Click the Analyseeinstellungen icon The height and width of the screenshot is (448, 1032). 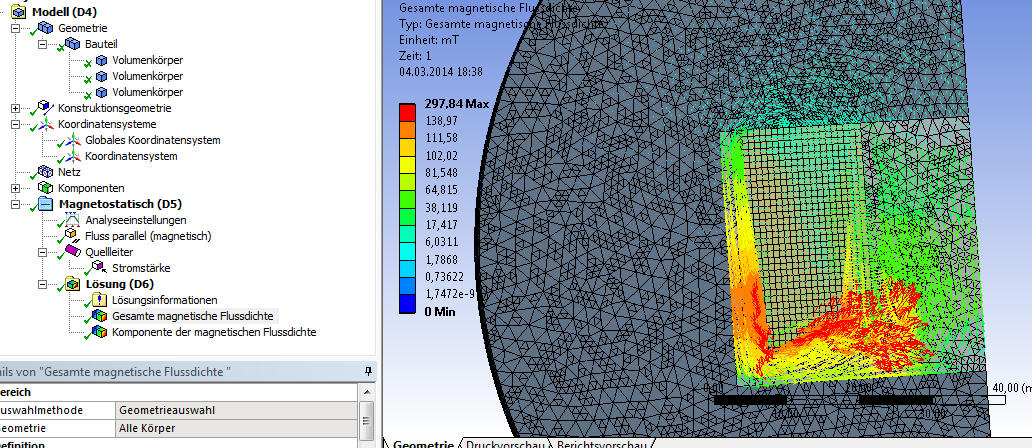(x=72, y=220)
